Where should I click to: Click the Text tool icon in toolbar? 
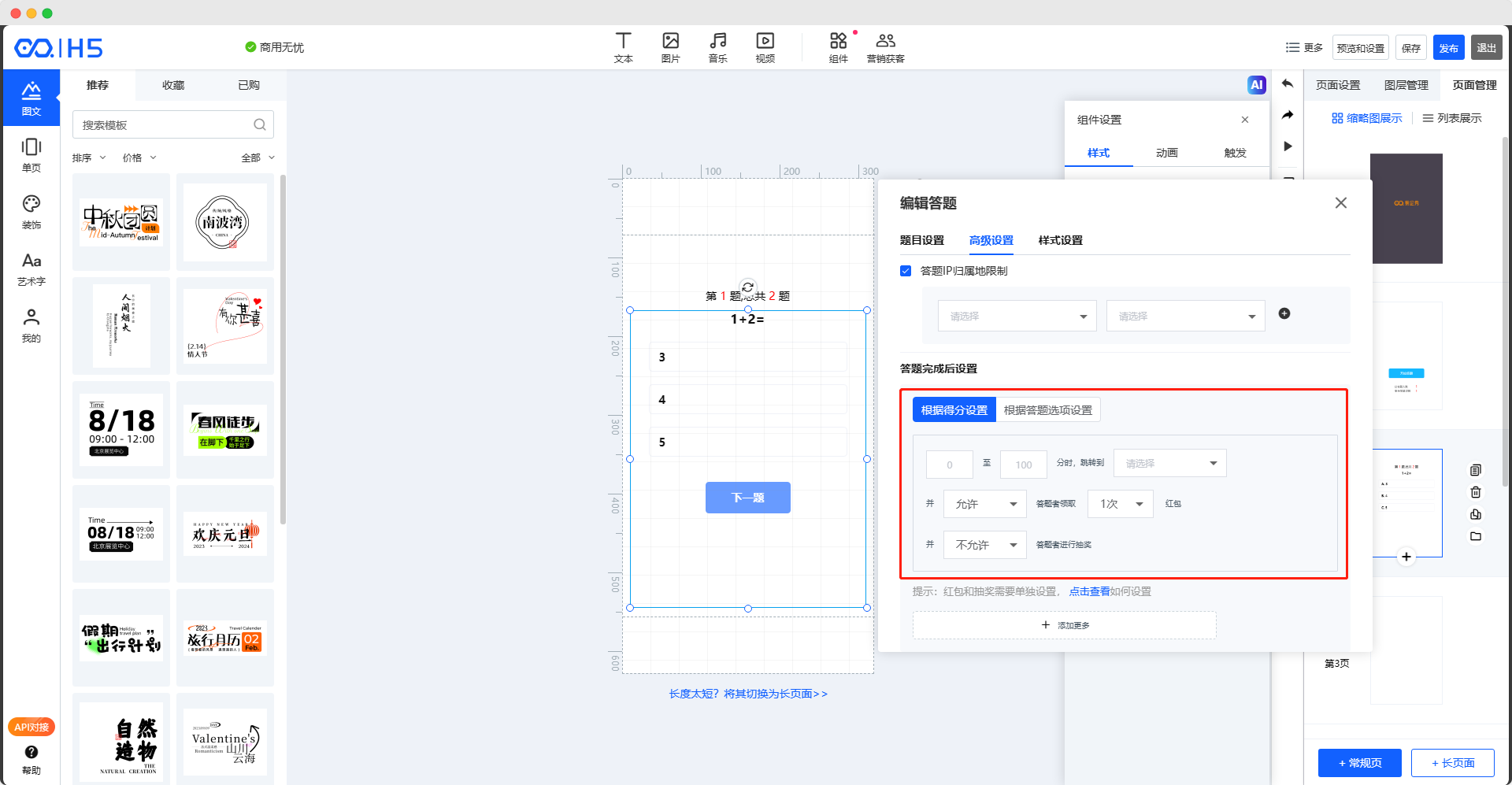[x=623, y=46]
